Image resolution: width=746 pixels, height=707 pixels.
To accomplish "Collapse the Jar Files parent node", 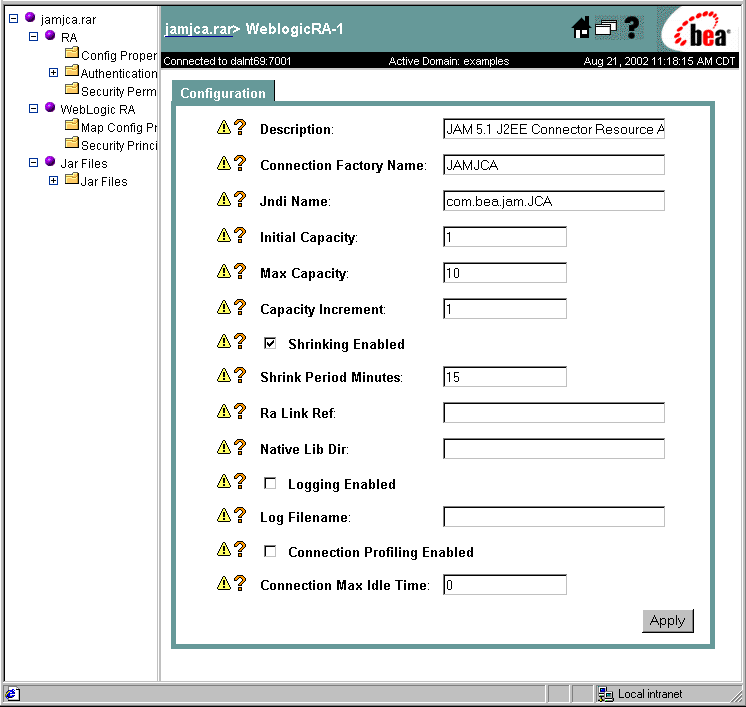I will pyautogui.click(x=33, y=163).
